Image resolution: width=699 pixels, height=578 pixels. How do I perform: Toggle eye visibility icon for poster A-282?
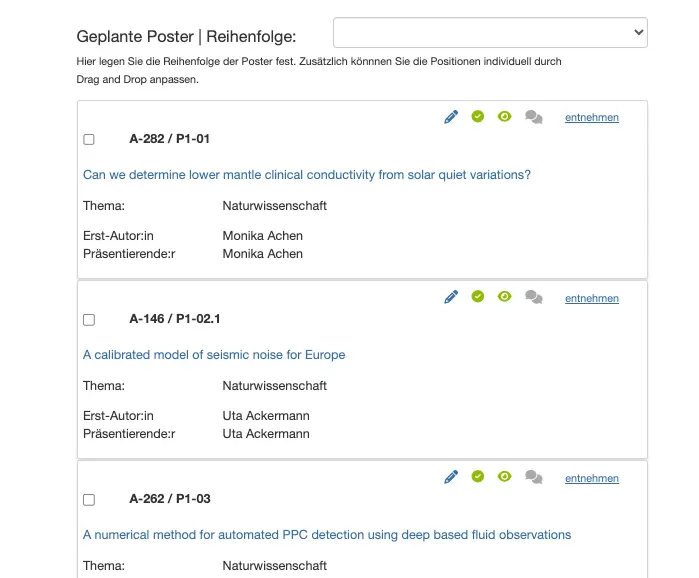click(x=505, y=117)
